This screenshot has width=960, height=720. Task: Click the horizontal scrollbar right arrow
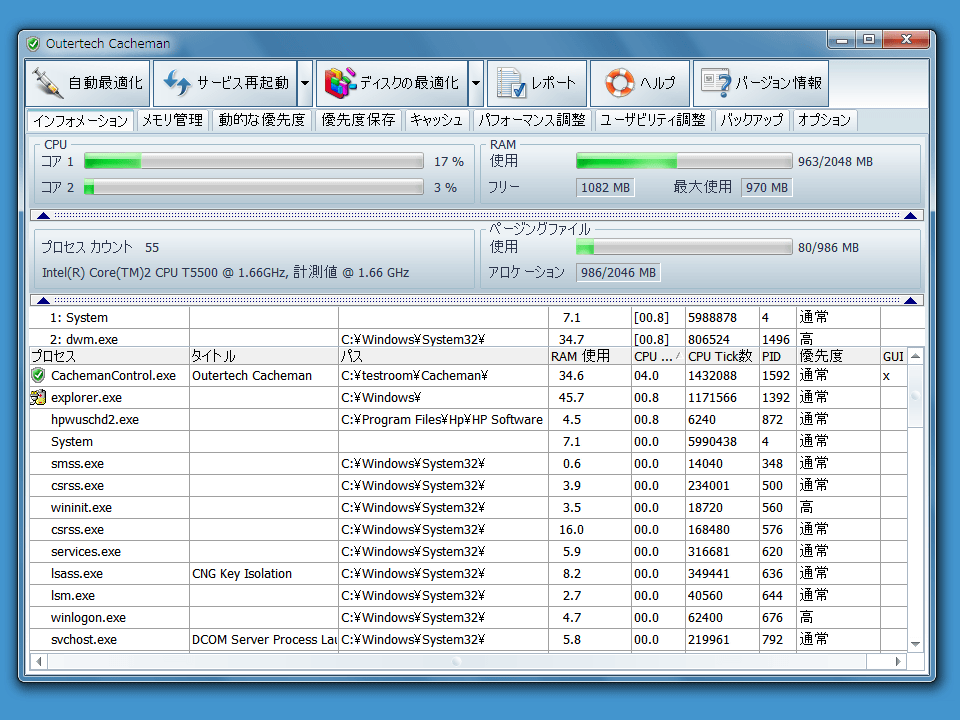tap(898, 661)
